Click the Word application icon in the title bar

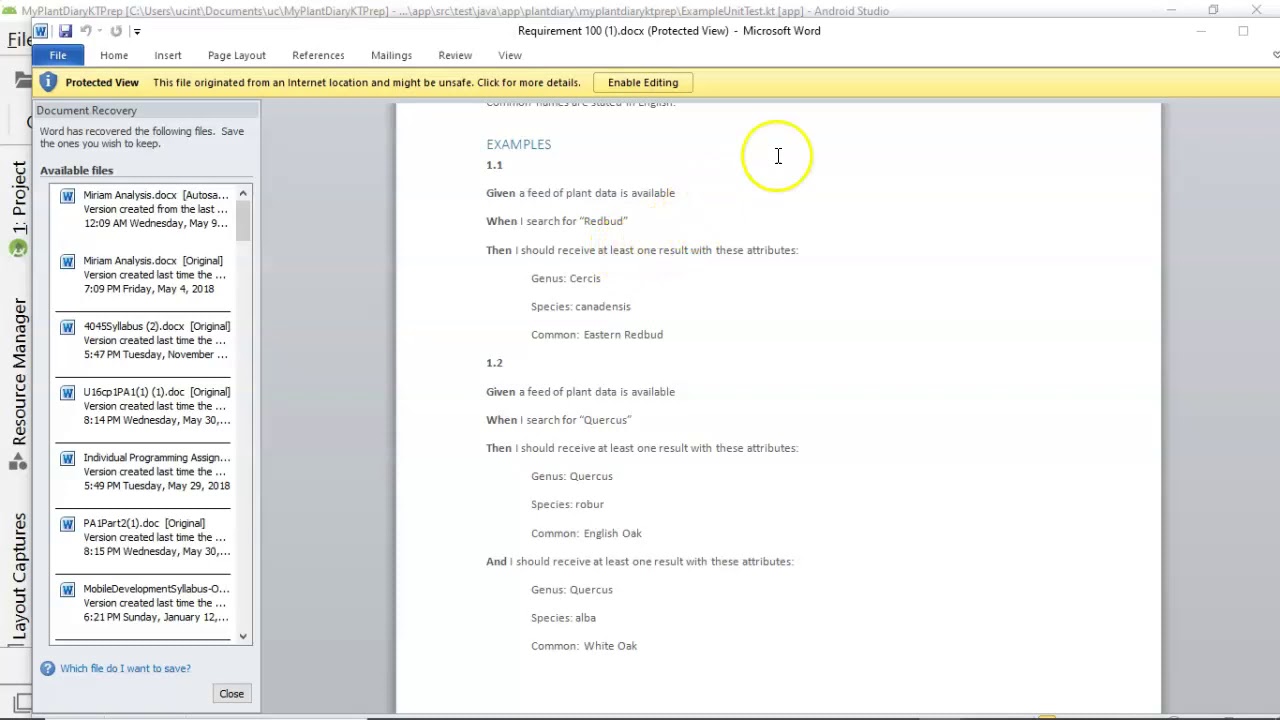tap(41, 31)
